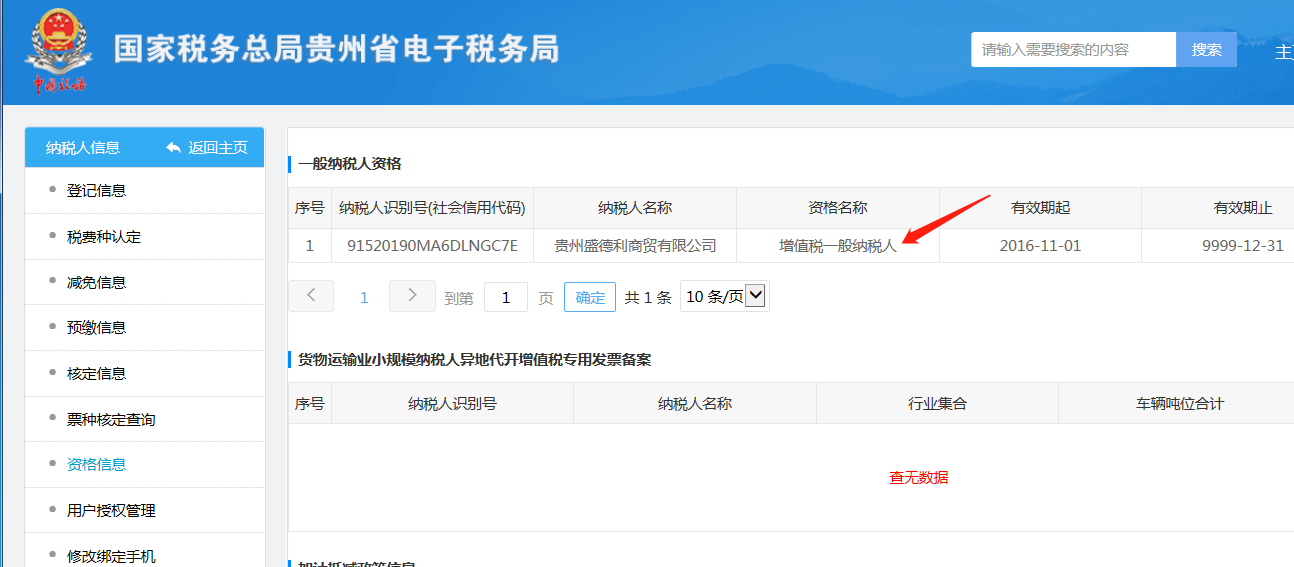The height and width of the screenshot is (567, 1294).
Task: Focus the search content input field
Action: 1072,49
